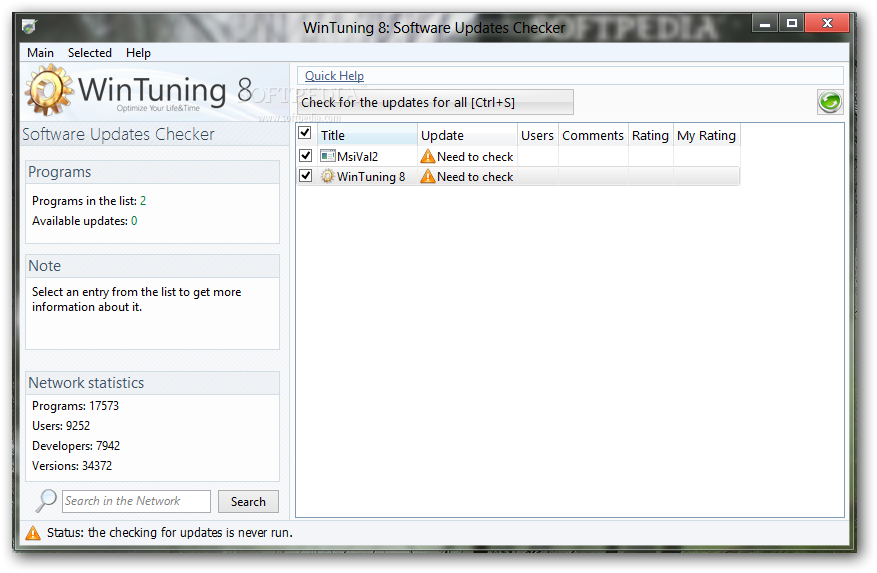
Task: Sort by the Update column header
Action: click(x=467, y=135)
